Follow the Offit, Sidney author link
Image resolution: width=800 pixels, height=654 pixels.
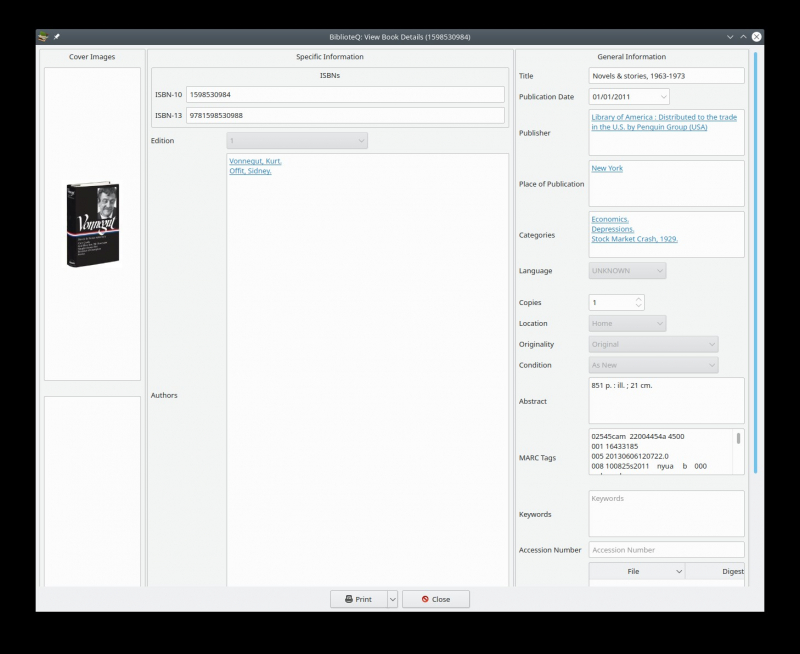(250, 171)
